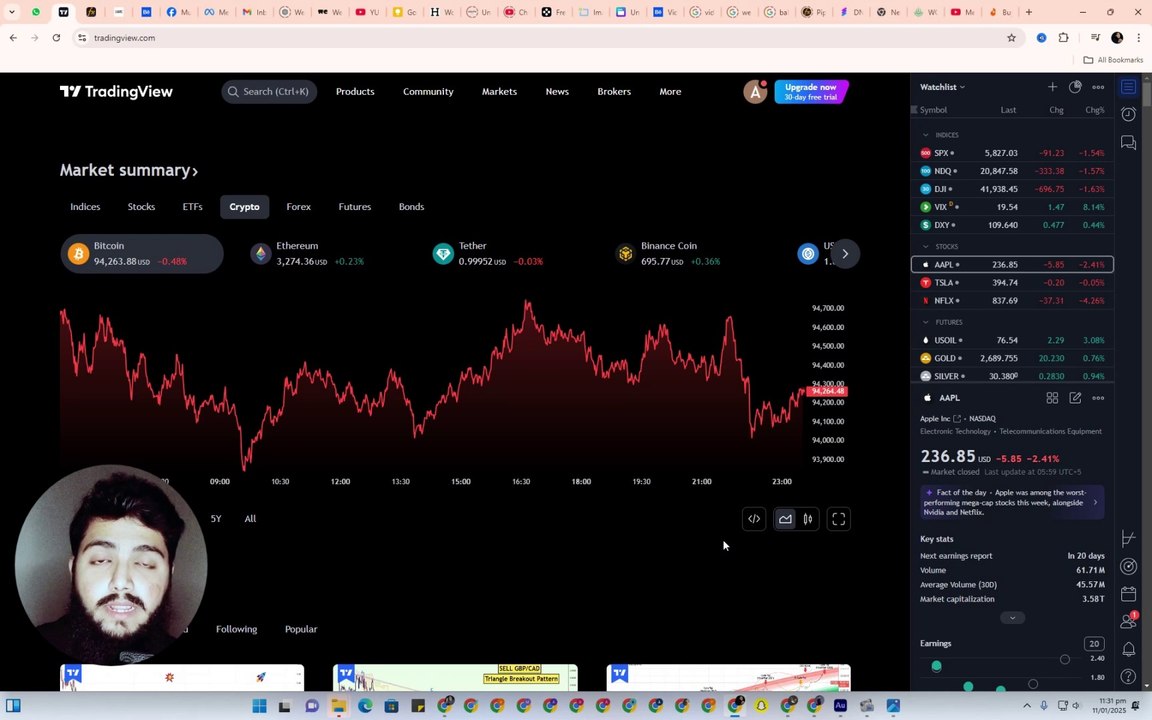Switch to the Indices tab
Image resolution: width=1152 pixels, height=720 pixels.
pos(85,207)
